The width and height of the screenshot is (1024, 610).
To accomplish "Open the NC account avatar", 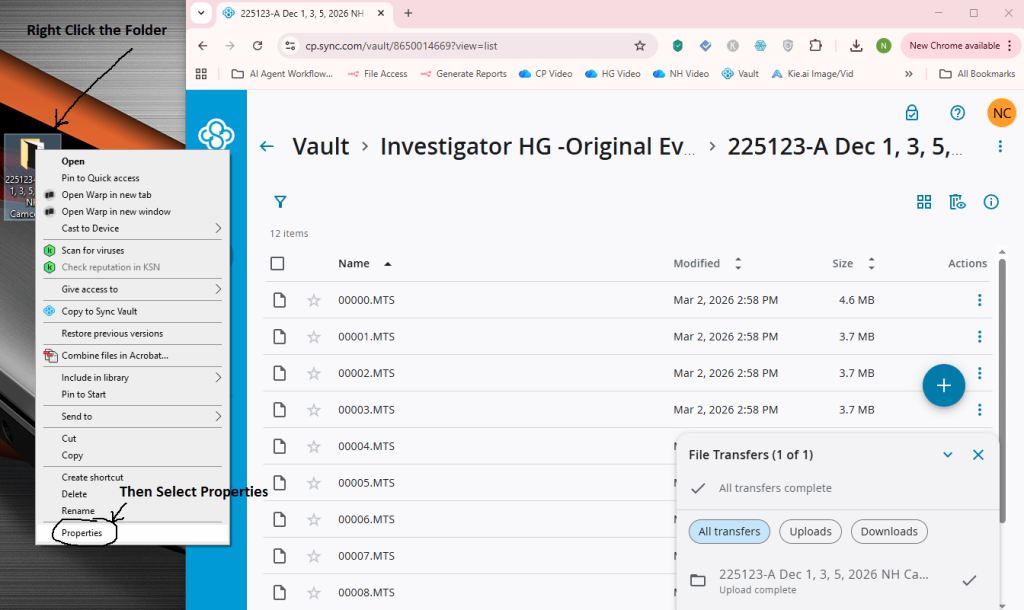I will [x=1001, y=113].
